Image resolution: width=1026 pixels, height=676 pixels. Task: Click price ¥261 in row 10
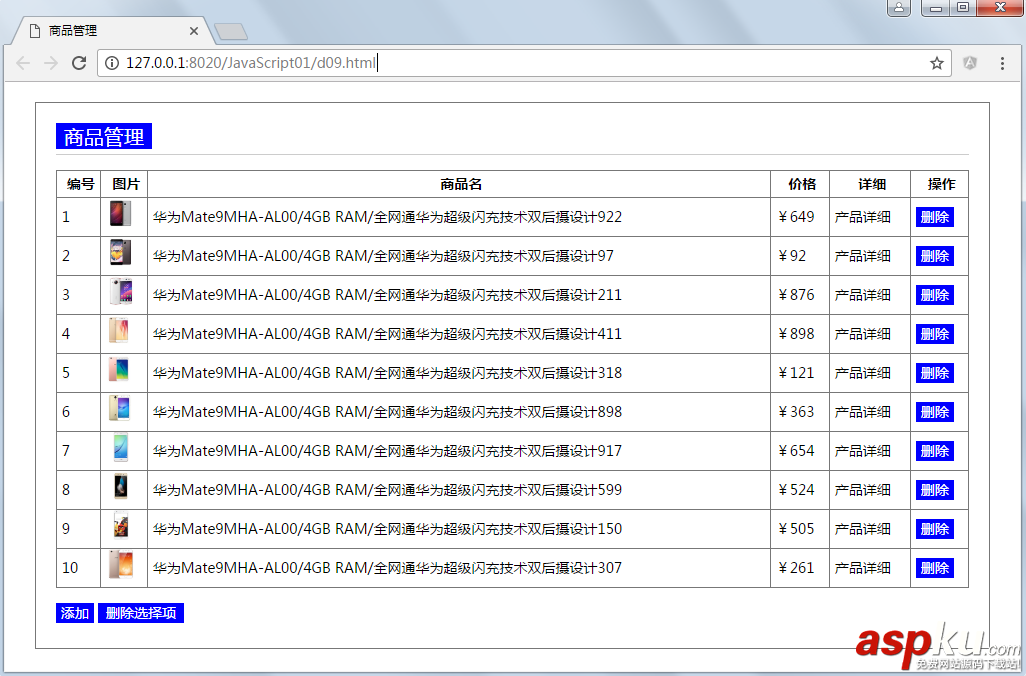(x=796, y=568)
